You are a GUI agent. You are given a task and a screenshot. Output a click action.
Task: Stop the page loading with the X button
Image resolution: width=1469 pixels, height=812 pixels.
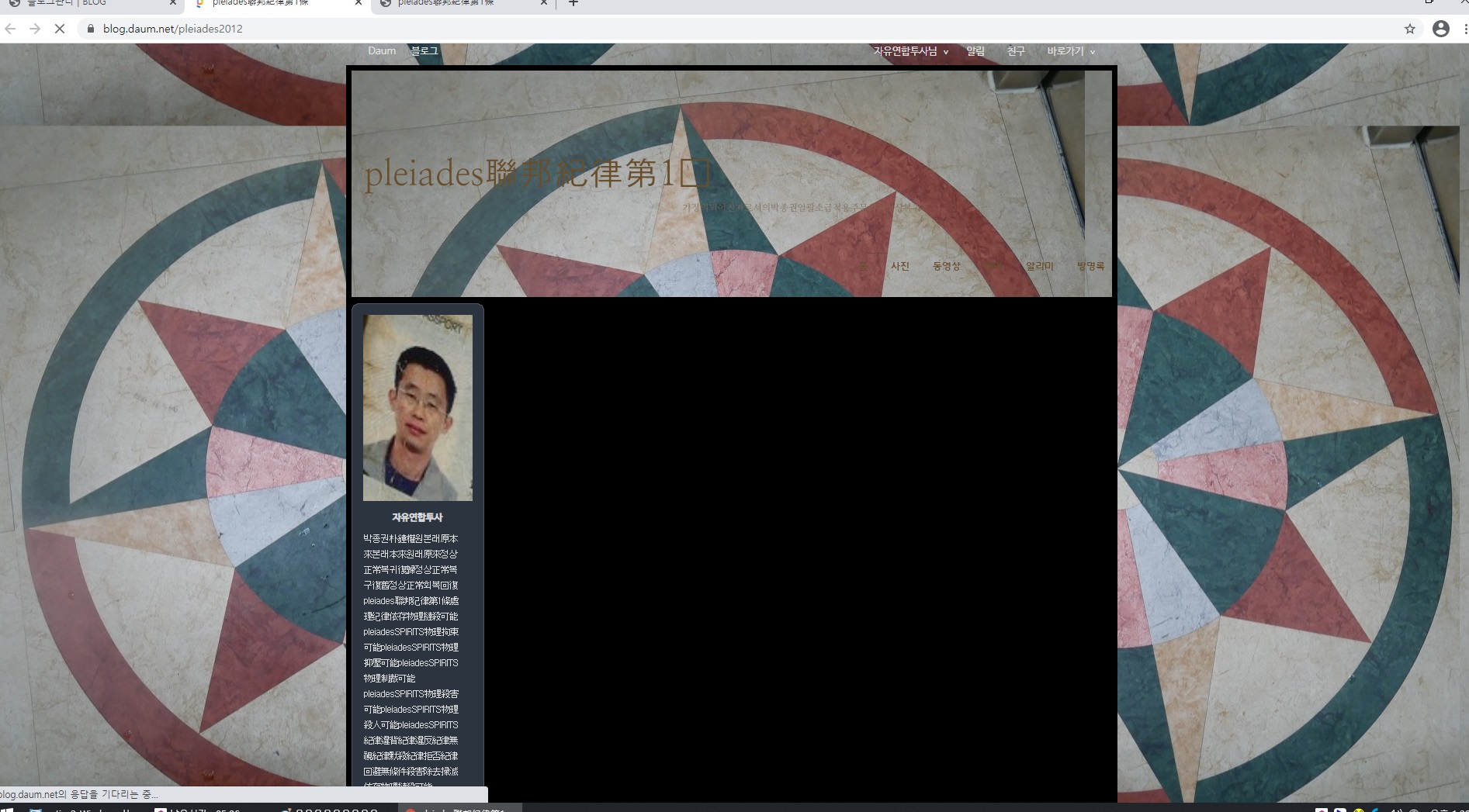point(61,29)
